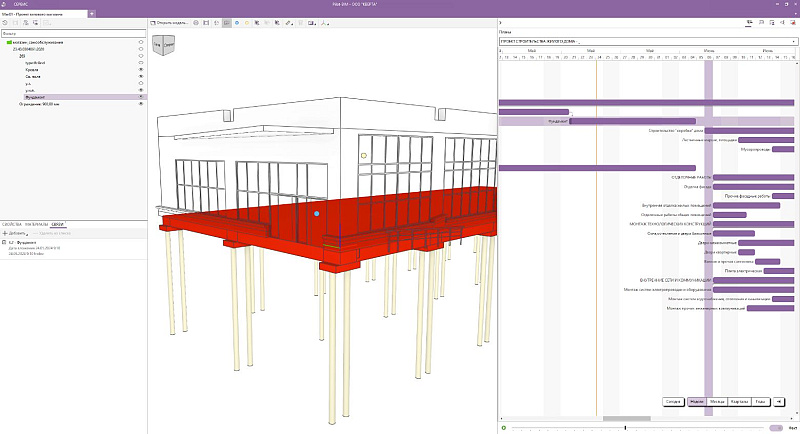800x434 pixels.
Task: Switch to the МАТЕРИАЛЫ tab
Action: (x=36, y=224)
